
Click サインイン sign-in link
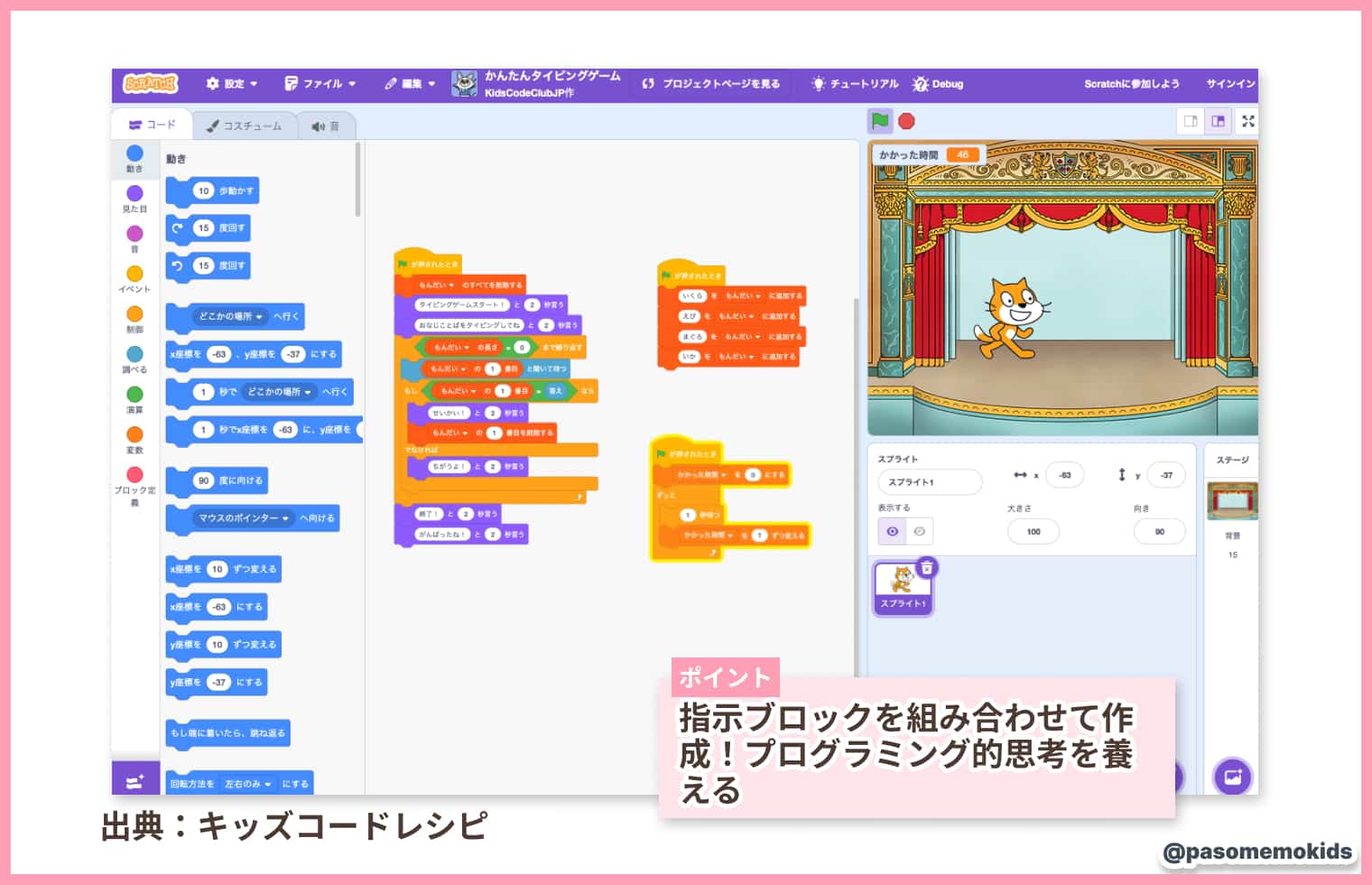1230,84
